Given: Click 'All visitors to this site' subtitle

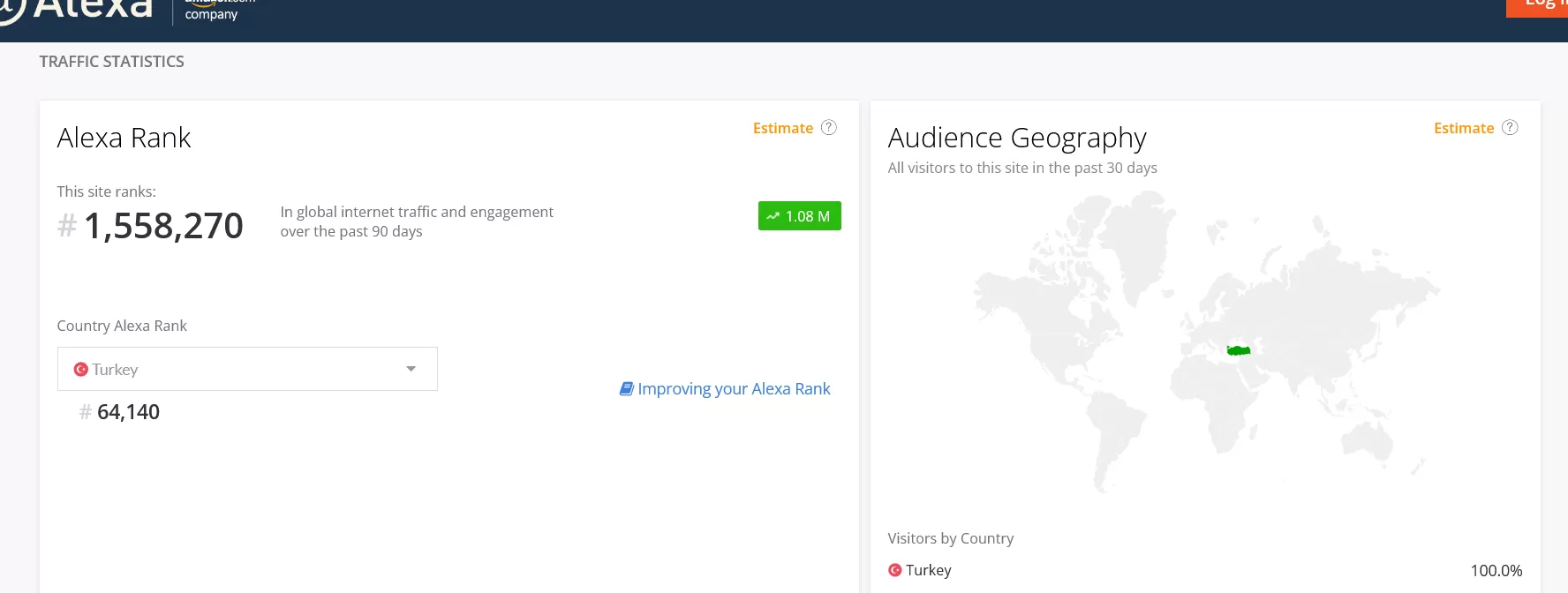Looking at the screenshot, I should tap(1022, 168).
